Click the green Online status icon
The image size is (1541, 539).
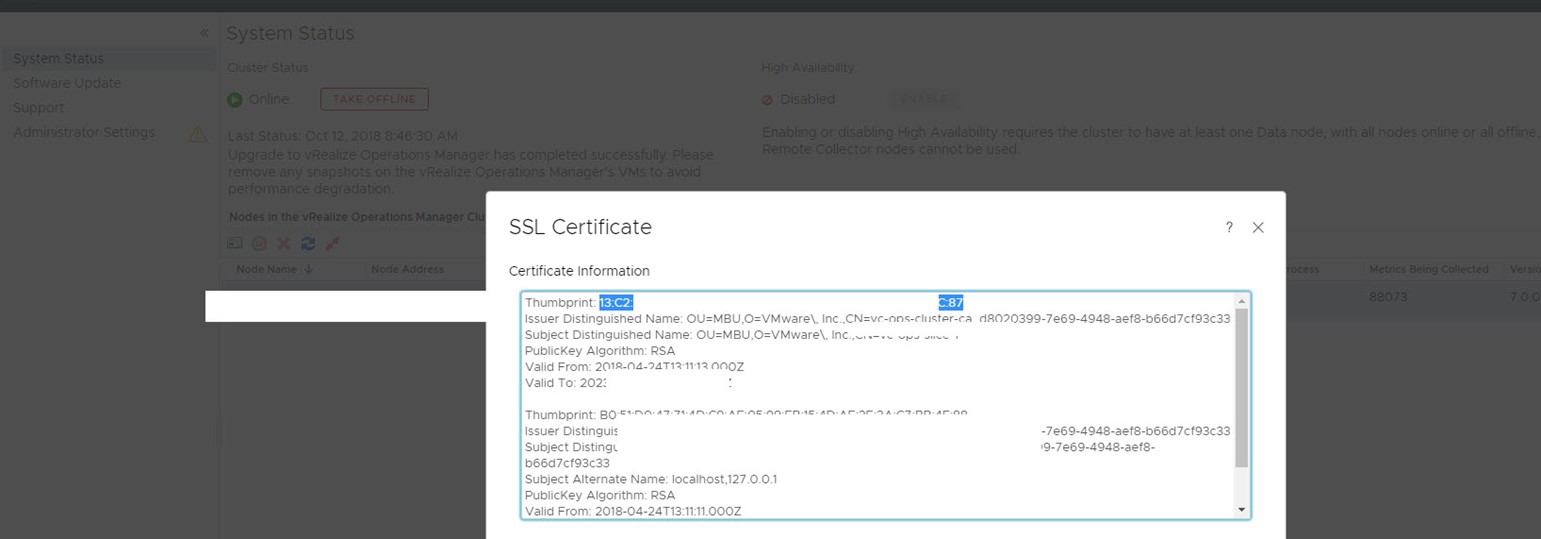pyautogui.click(x=235, y=99)
